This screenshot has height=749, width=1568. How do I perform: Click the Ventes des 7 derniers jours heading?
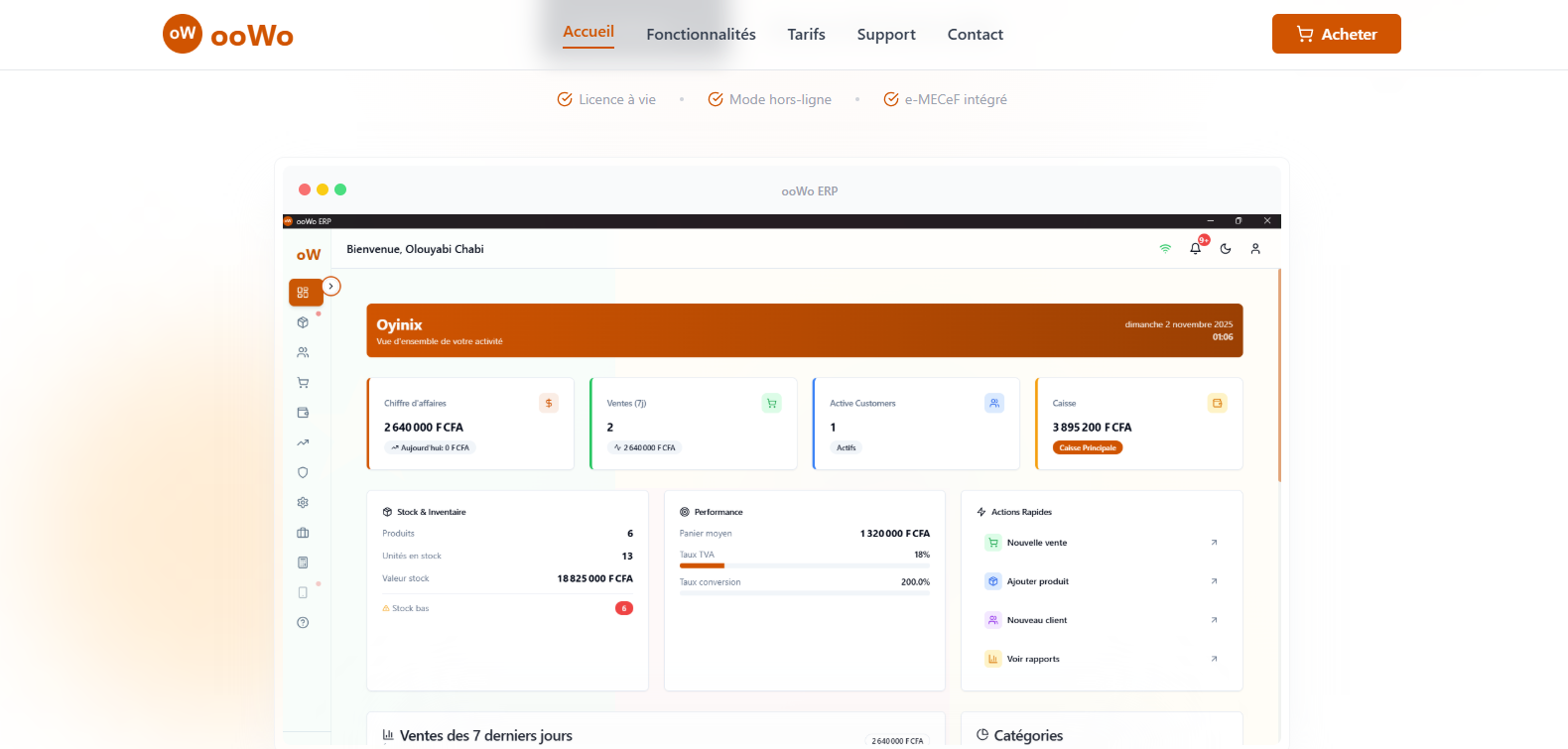coord(486,736)
